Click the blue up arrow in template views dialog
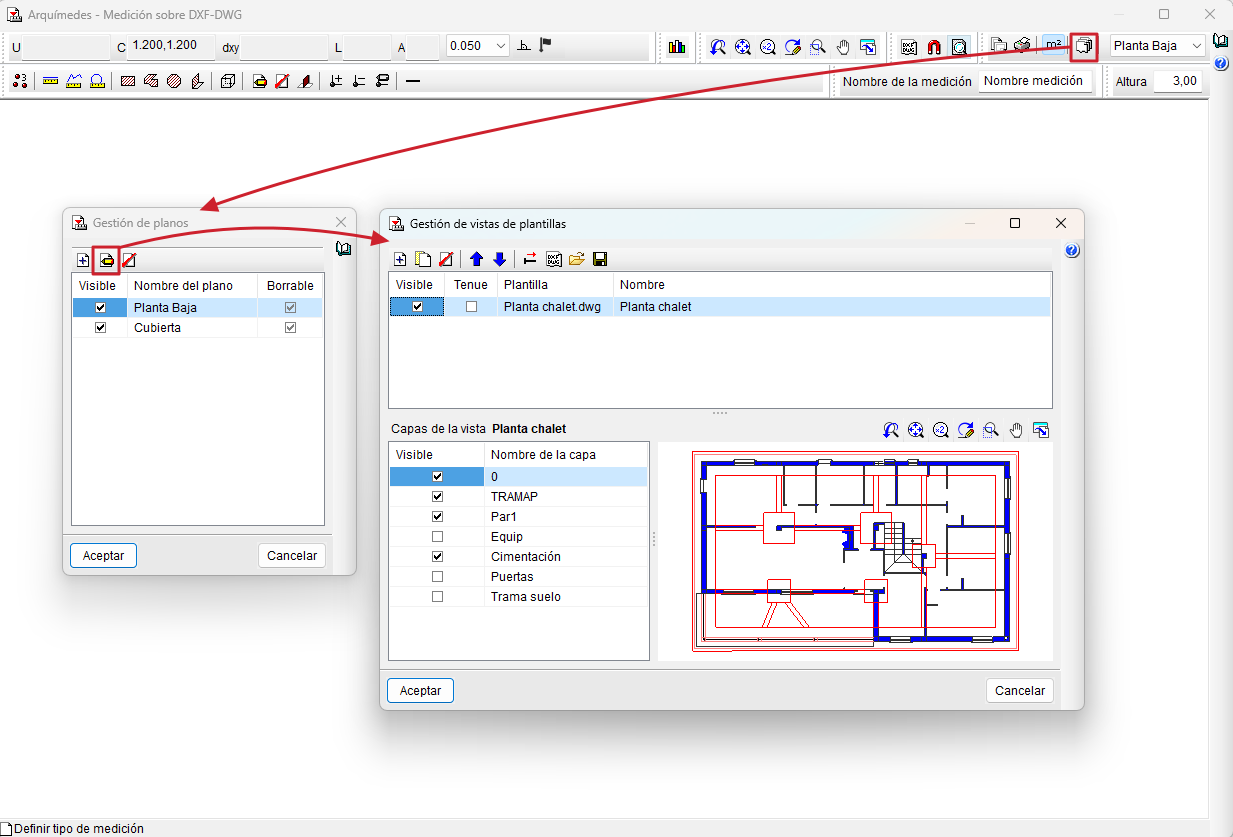 (476, 260)
